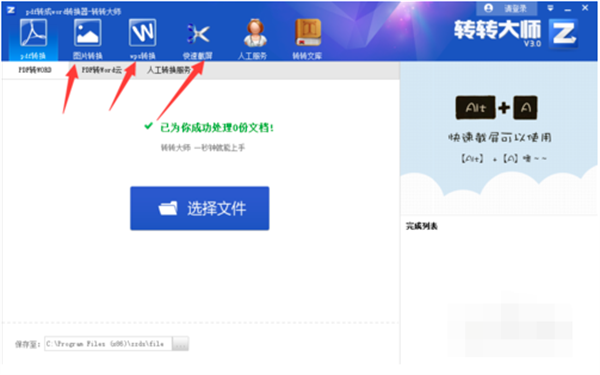Click the save path input field

coord(108,344)
